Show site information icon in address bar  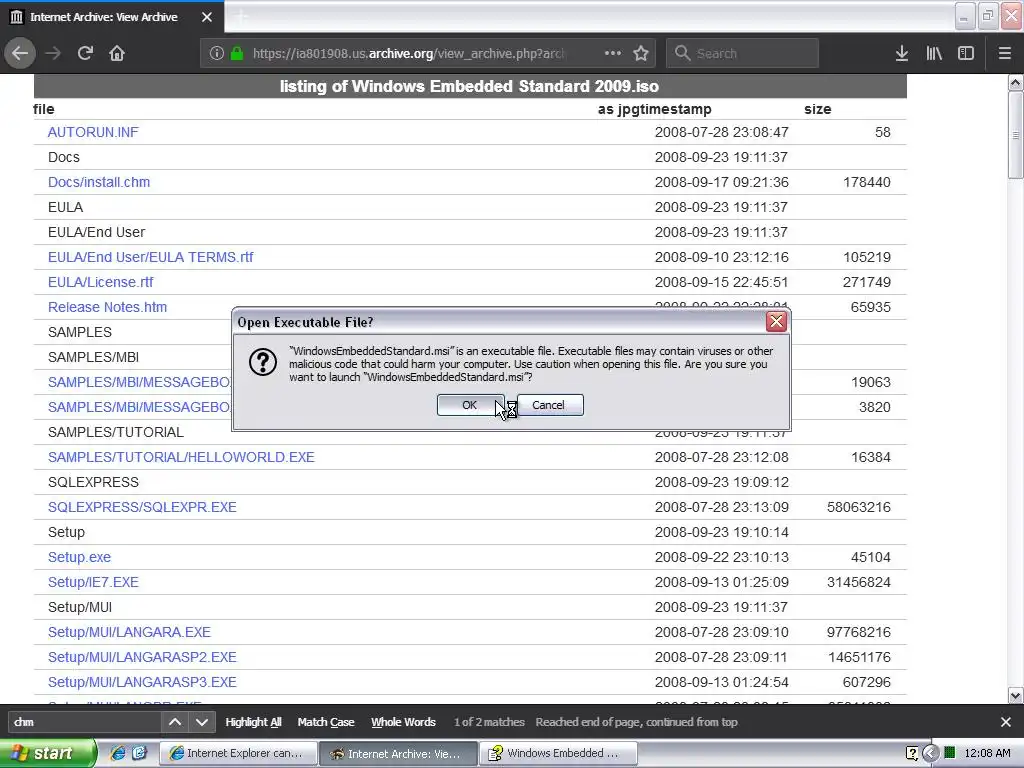(217, 53)
